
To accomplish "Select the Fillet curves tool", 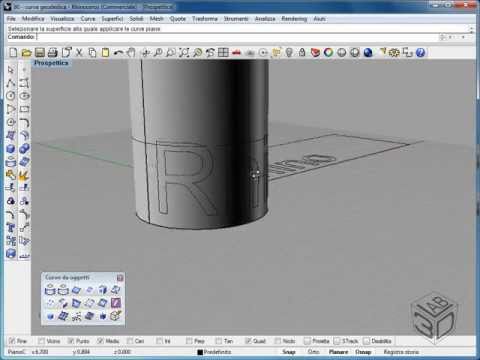I will [24, 122].
